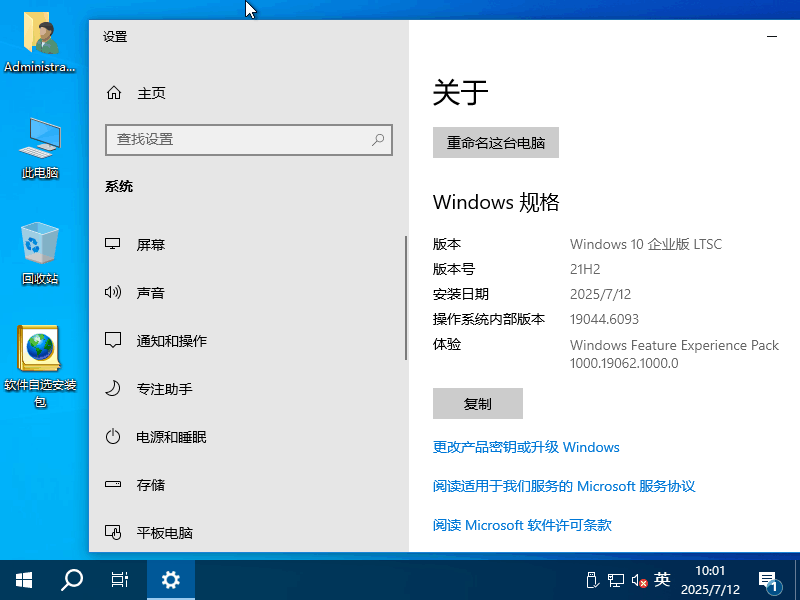Click the 重命名这台电脑 button

(x=495, y=143)
